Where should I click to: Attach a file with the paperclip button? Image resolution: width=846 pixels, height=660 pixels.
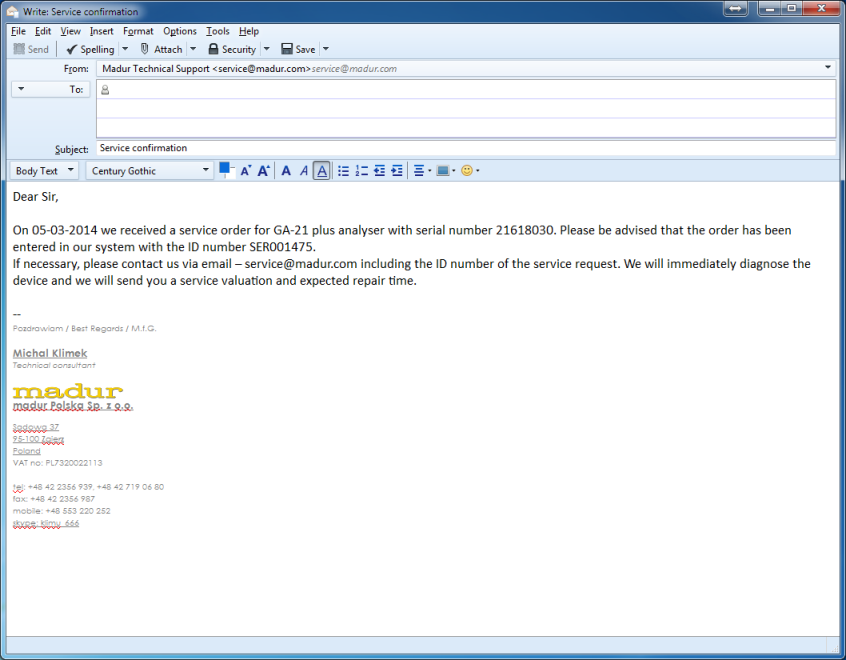coord(161,49)
